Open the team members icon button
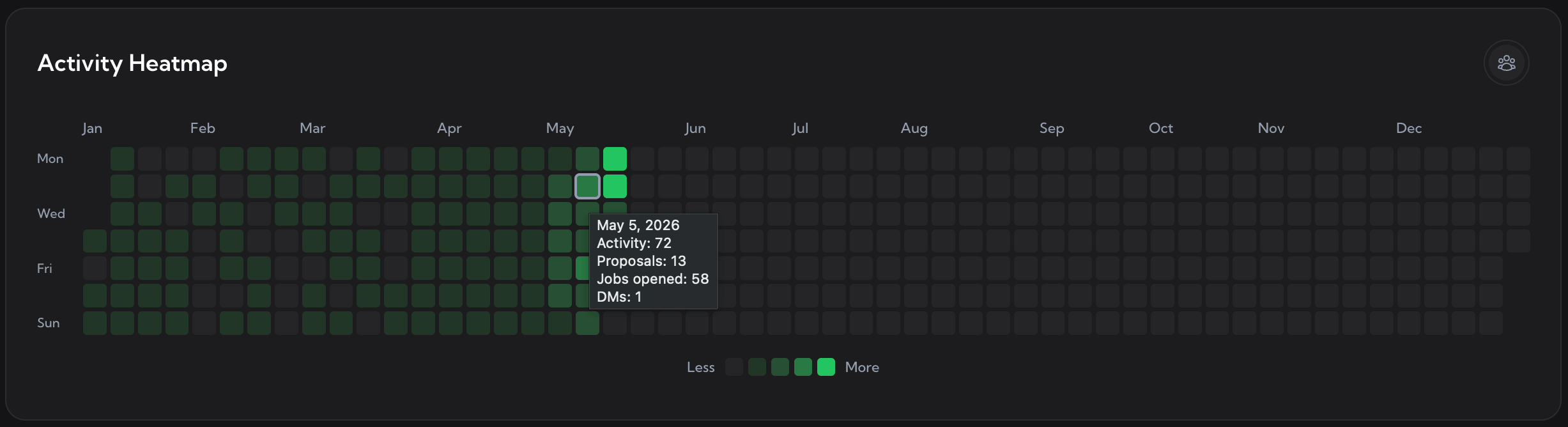 [1506, 63]
